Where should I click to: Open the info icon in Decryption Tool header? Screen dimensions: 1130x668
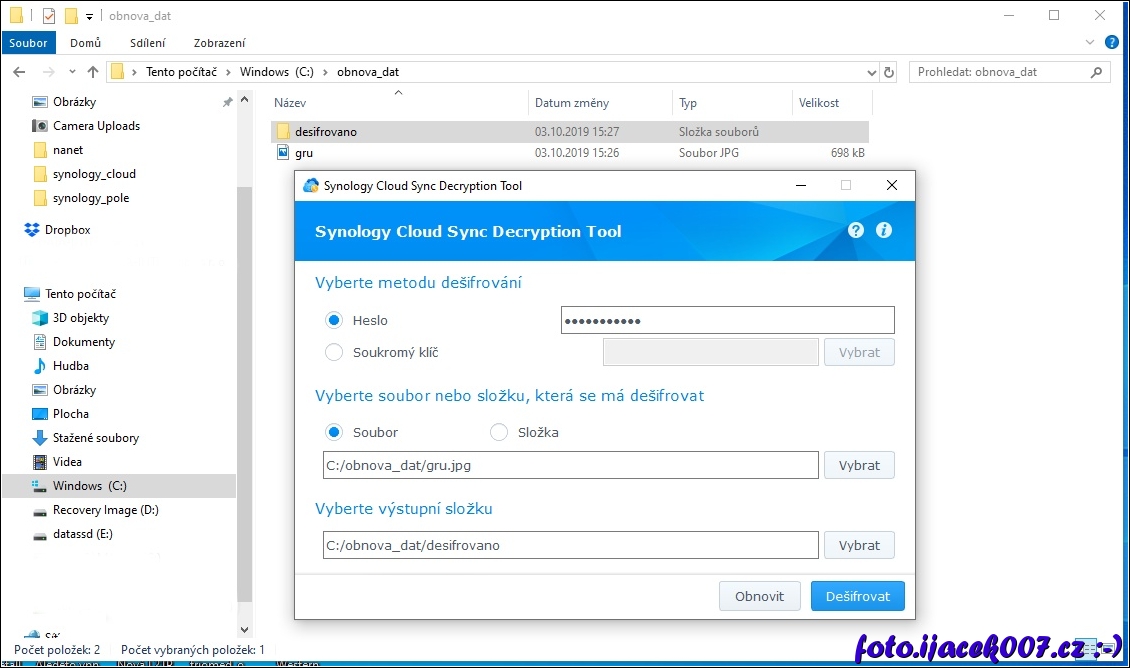[x=884, y=230]
